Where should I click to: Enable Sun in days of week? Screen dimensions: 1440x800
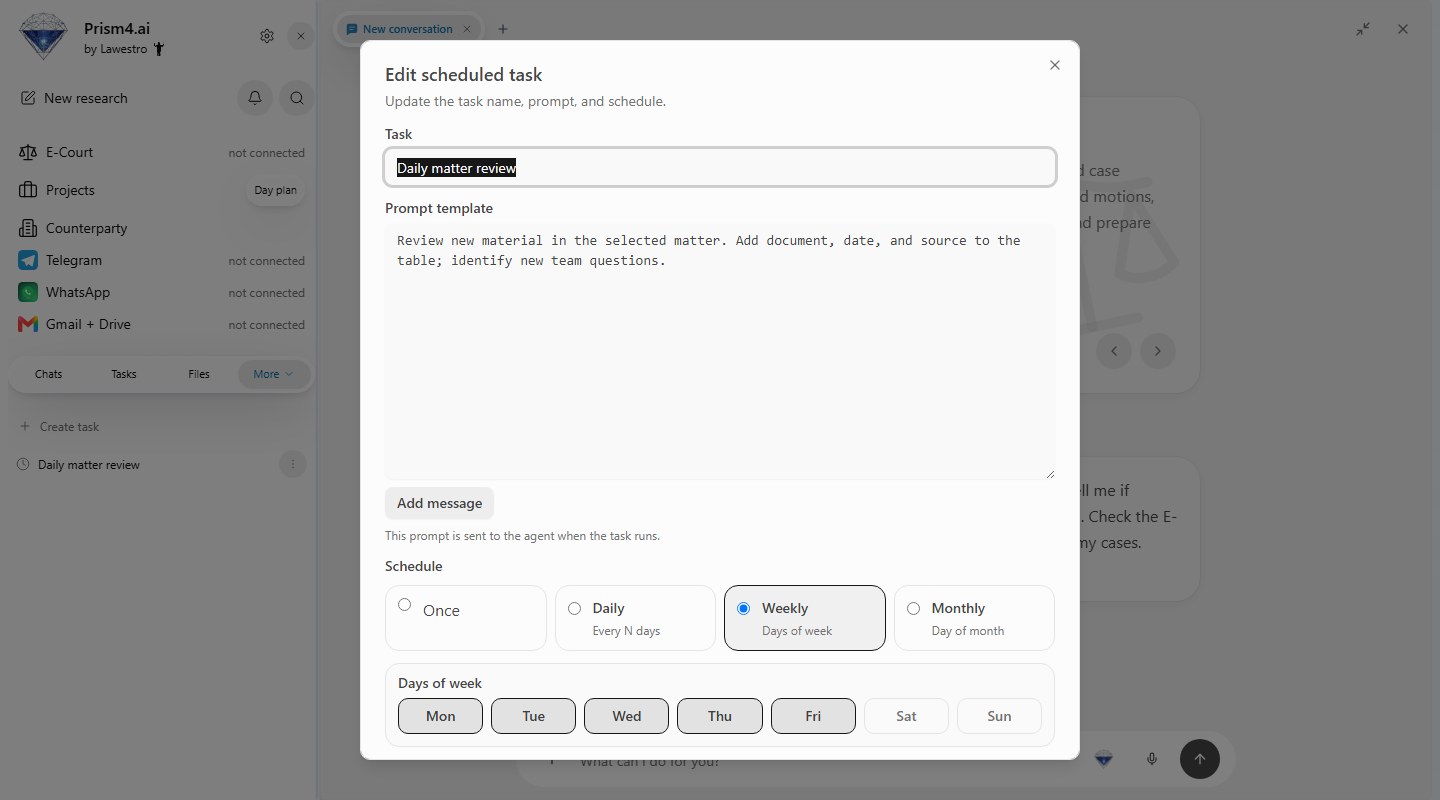click(999, 716)
